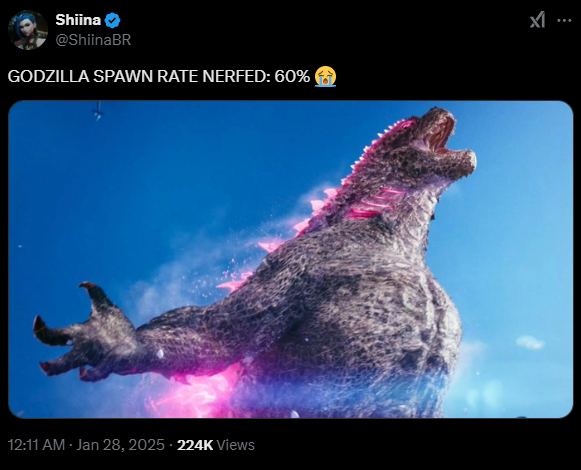Click the crying face emoji in tweet
The width and height of the screenshot is (581, 470).
pyautogui.click(x=325, y=76)
